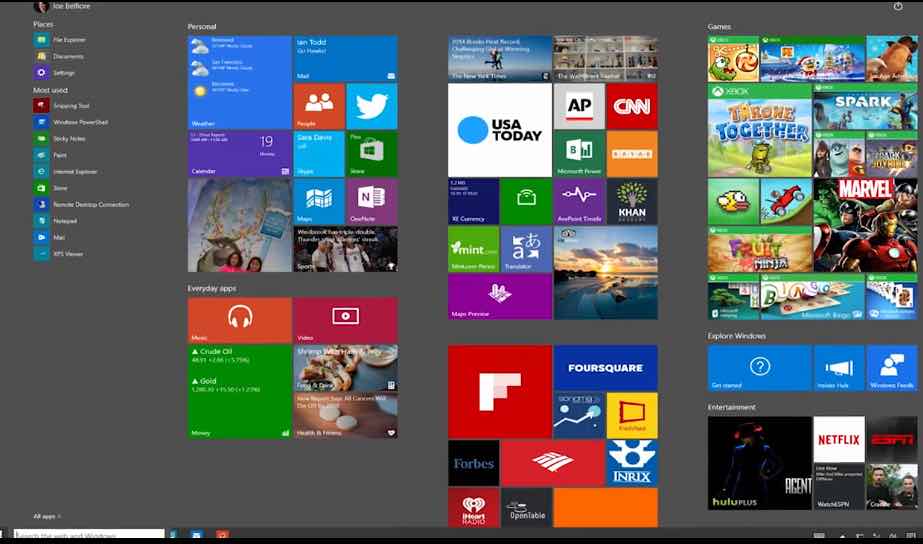Open the Bank of America tile
Screen dimensions: 923x544
coord(553,463)
